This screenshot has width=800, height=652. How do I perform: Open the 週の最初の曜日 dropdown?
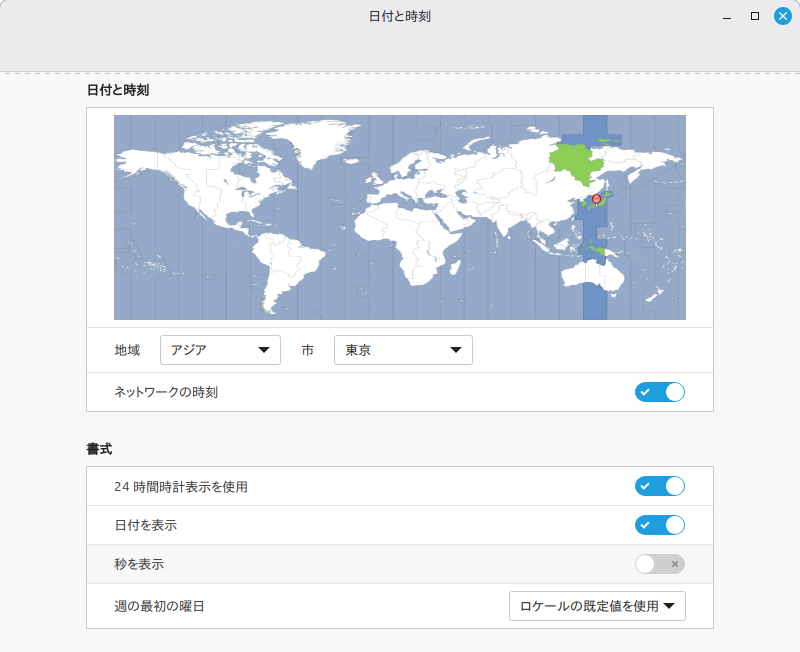597,606
